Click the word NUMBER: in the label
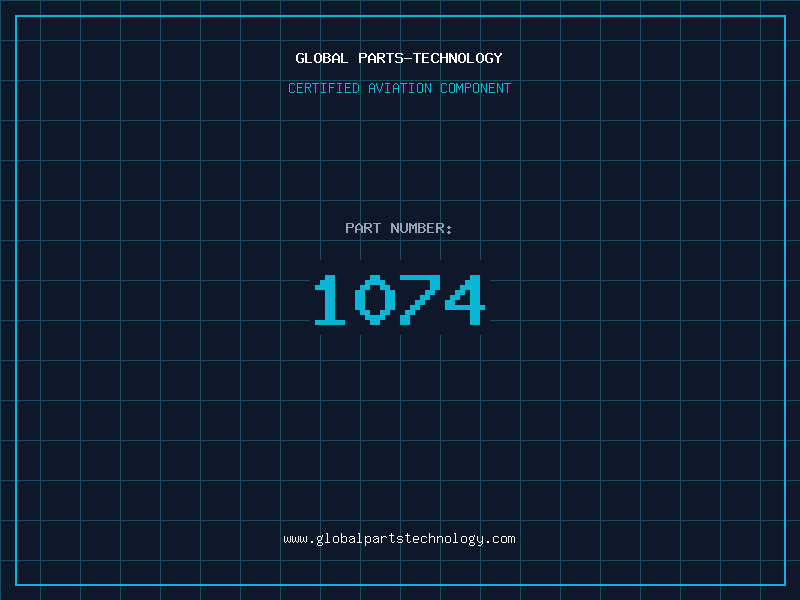 421,228
